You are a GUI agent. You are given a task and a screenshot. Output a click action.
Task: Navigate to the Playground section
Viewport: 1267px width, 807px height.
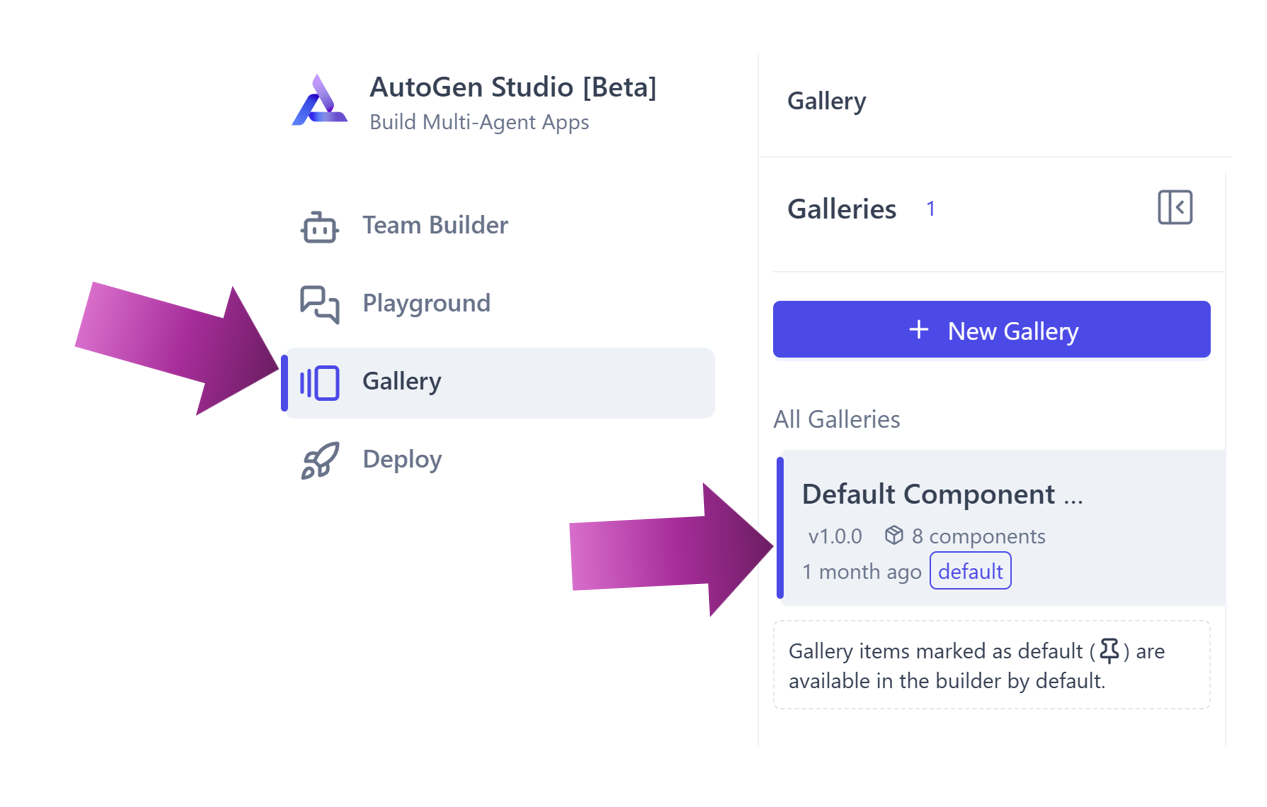426,303
